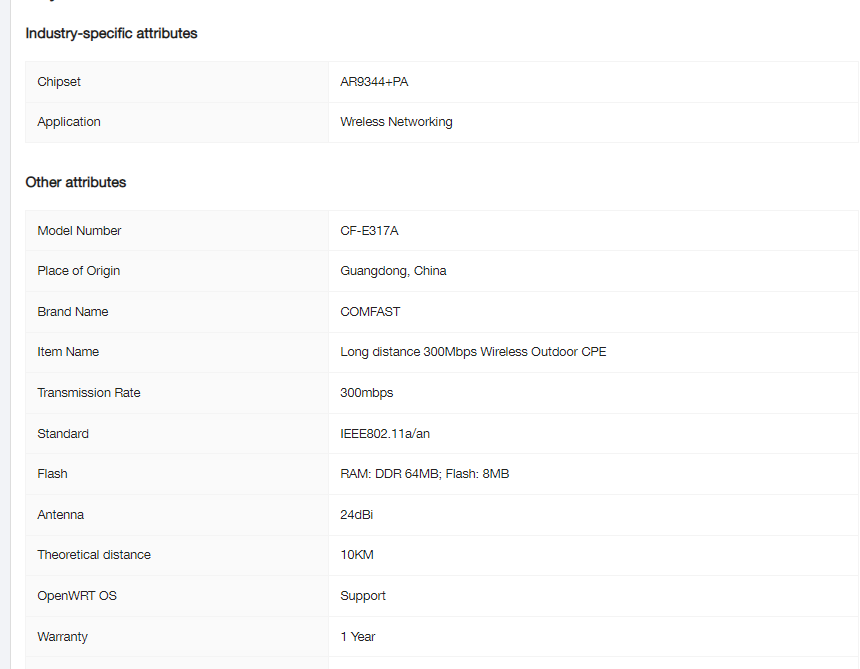The height and width of the screenshot is (669, 860).
Task: Select the 1 Year warranty value
Action: pyautogui.click(x=358, y=637)
